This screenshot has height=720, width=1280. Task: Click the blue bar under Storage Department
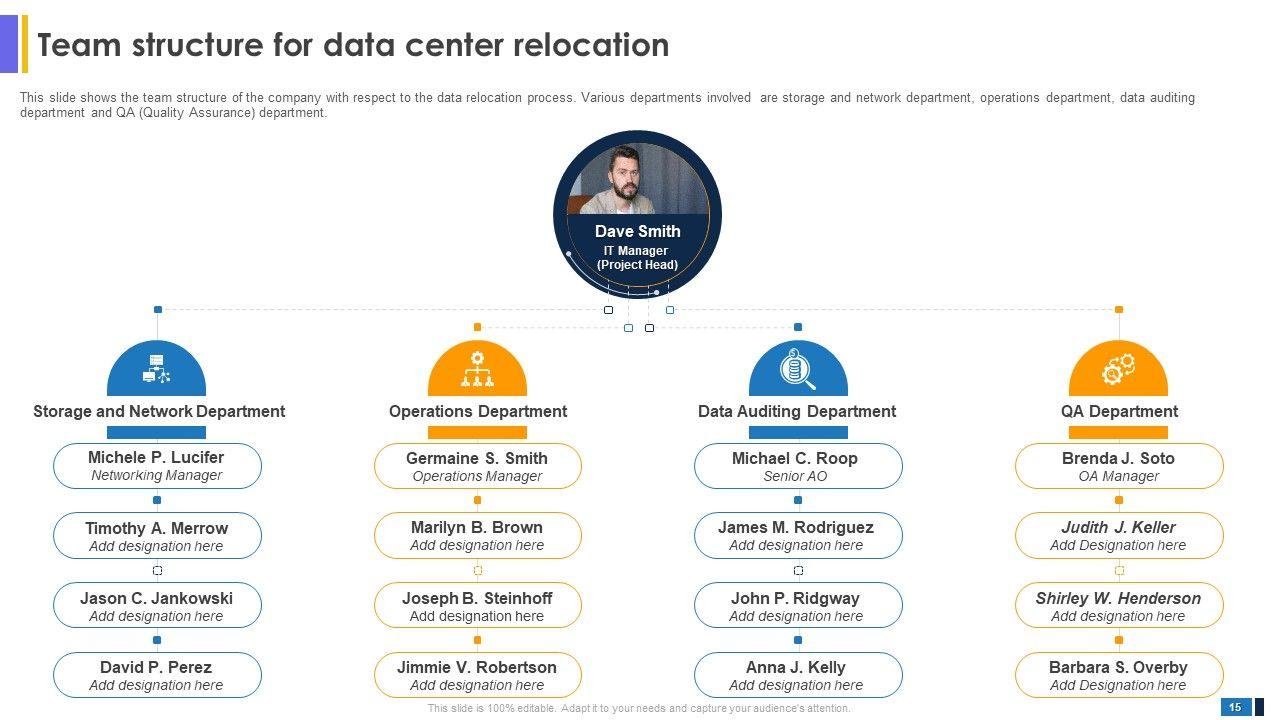coord(156,433)
